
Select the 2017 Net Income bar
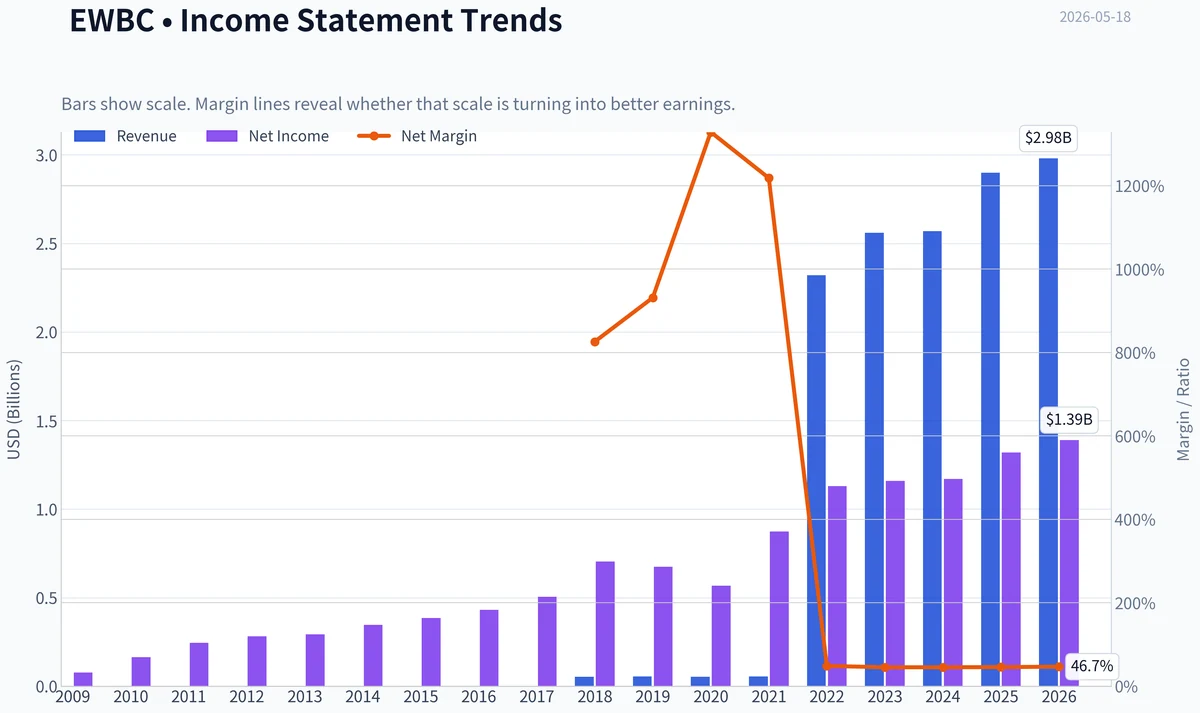tap(547, 642)
